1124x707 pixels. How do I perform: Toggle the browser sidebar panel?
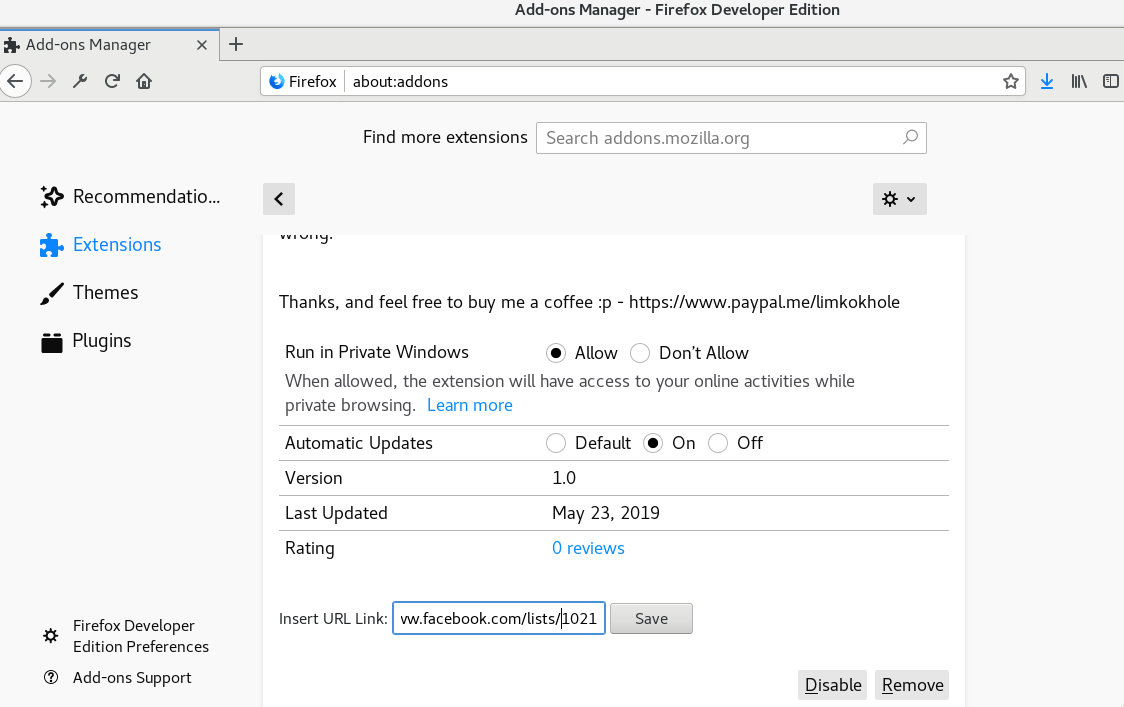pyautogui.click(x=1111, y=81)
